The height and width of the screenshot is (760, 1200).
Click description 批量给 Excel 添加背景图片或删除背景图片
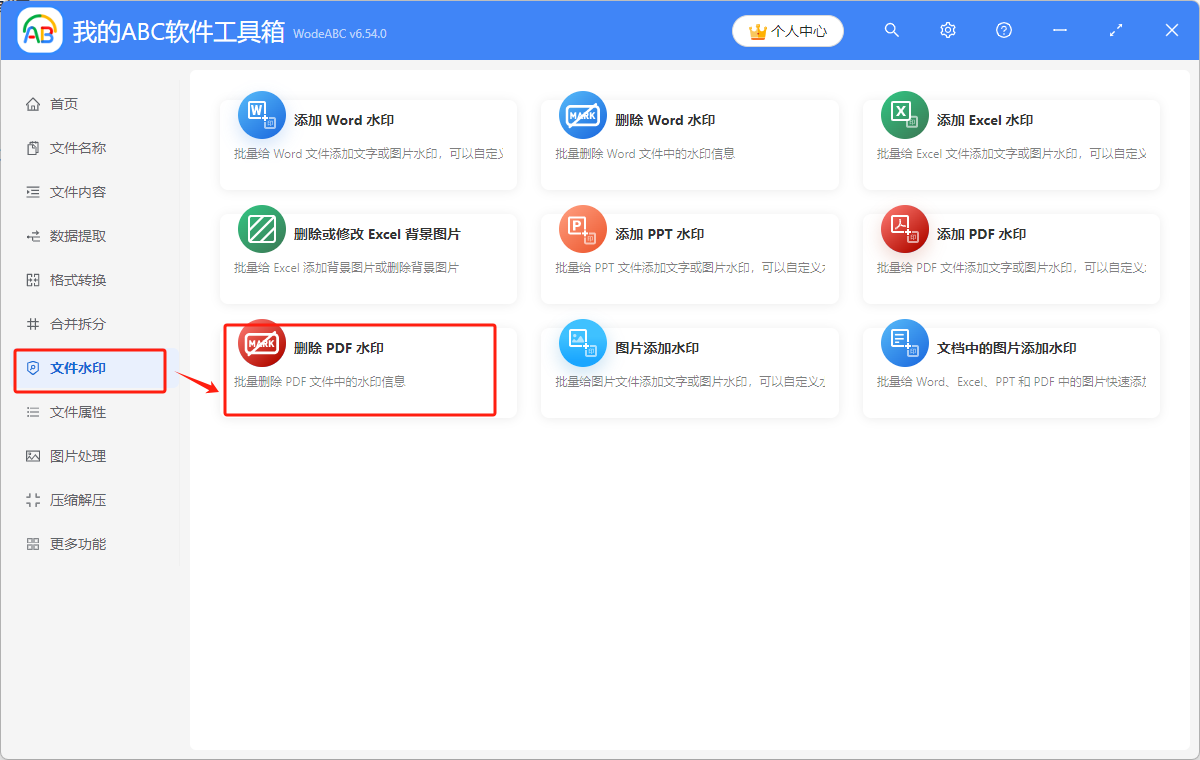point(346,268)
